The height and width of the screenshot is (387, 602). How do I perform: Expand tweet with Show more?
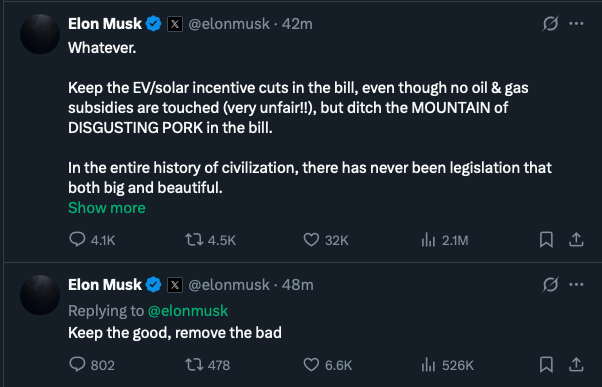click(107, 208)
